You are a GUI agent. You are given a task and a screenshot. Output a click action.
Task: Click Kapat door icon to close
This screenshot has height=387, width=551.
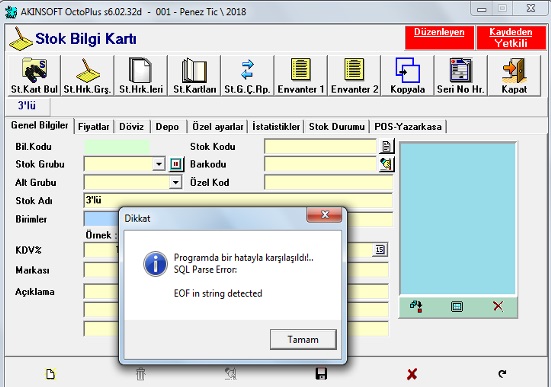pyautogui.click(x=514, y=76)
